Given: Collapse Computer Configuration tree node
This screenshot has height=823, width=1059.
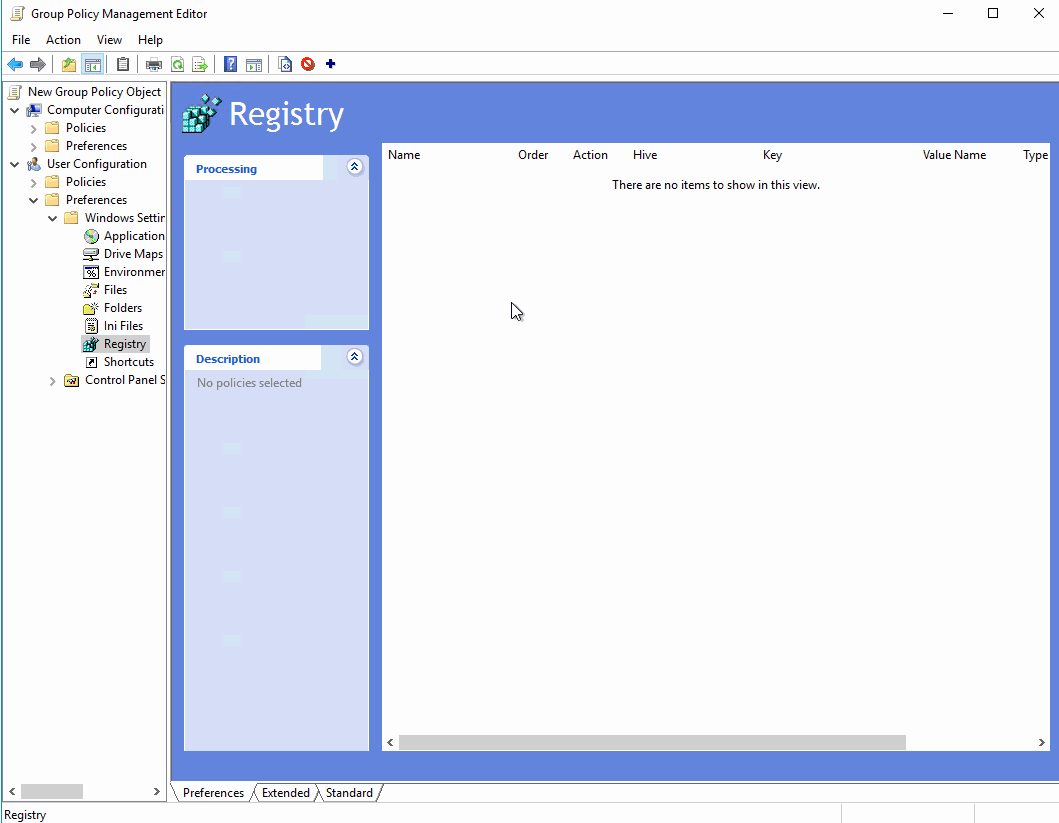Looking at the screenshot, I should [15, 110].
